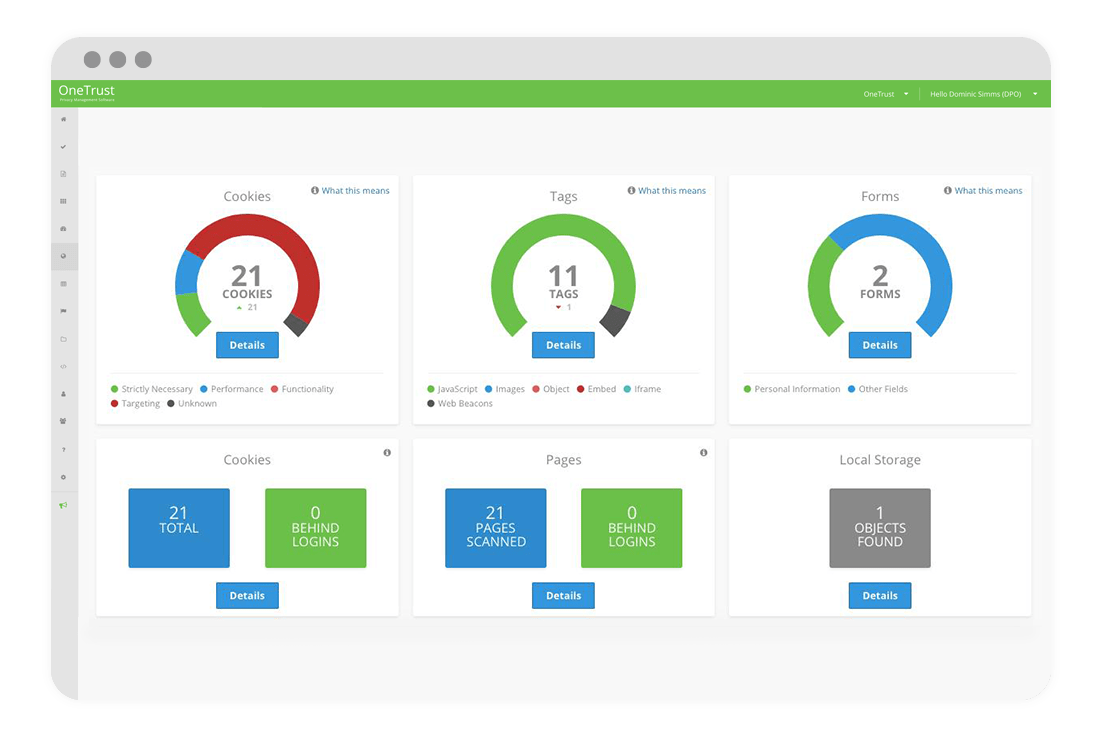Image resolution: width=1106 pixels, height=738 pixels.
Task: Open 'What this means' for Cookies
Action: pos(356,190)
